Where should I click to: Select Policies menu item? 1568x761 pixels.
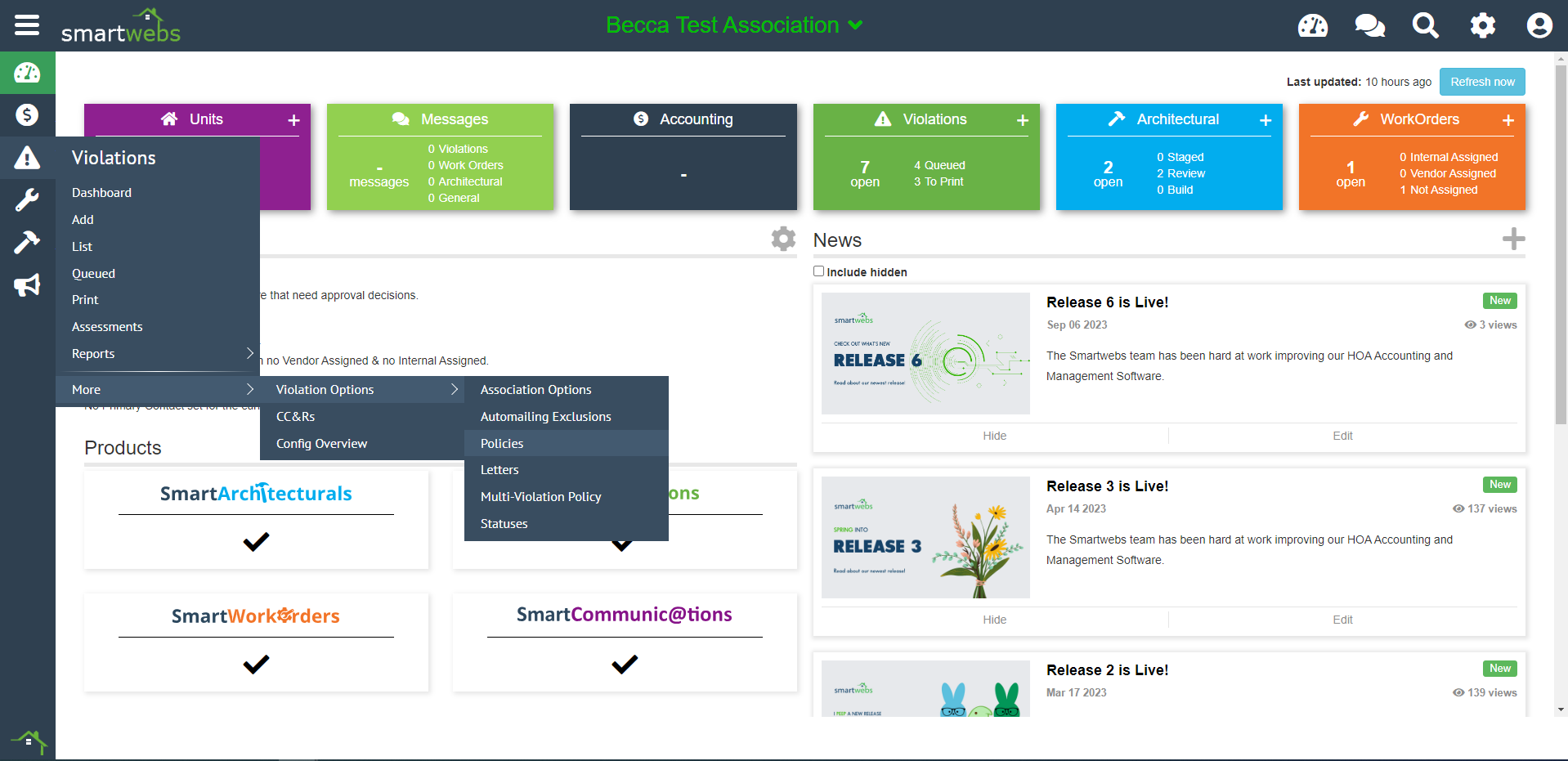567,443
